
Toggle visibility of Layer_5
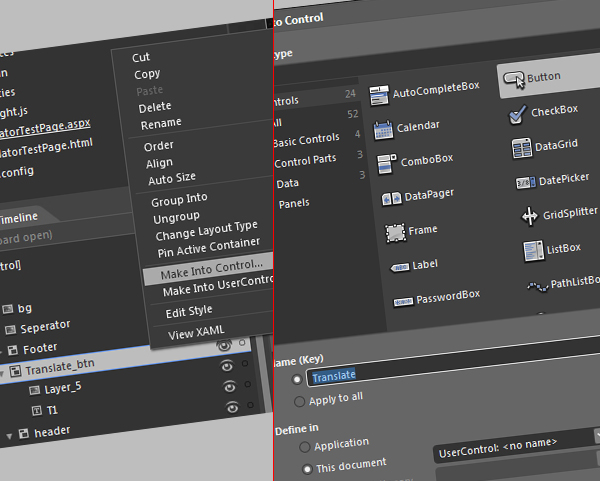pos(230,387)
